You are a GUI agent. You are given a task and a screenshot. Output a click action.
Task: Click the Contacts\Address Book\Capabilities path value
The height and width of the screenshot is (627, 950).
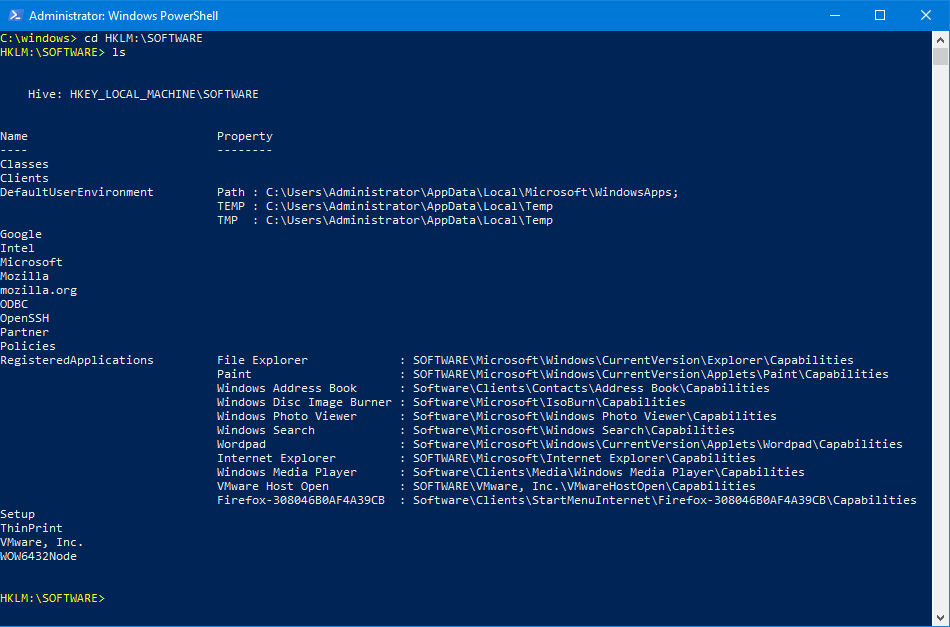pos(591,388)
